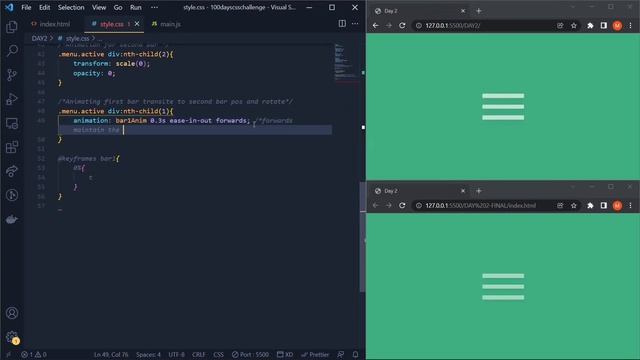The height and width of the screenshot is (360, 640).
Task: Open the remote window status bar indicator
Action: click(x=8, y=355)
